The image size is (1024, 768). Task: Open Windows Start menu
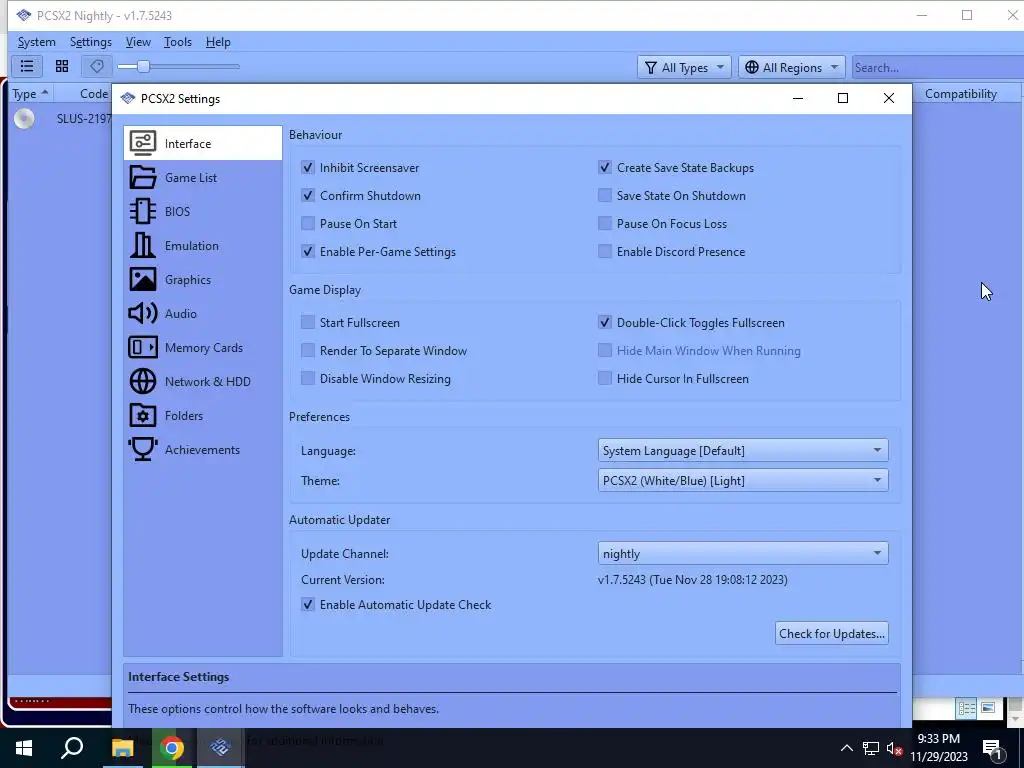[x=24, y=748]
